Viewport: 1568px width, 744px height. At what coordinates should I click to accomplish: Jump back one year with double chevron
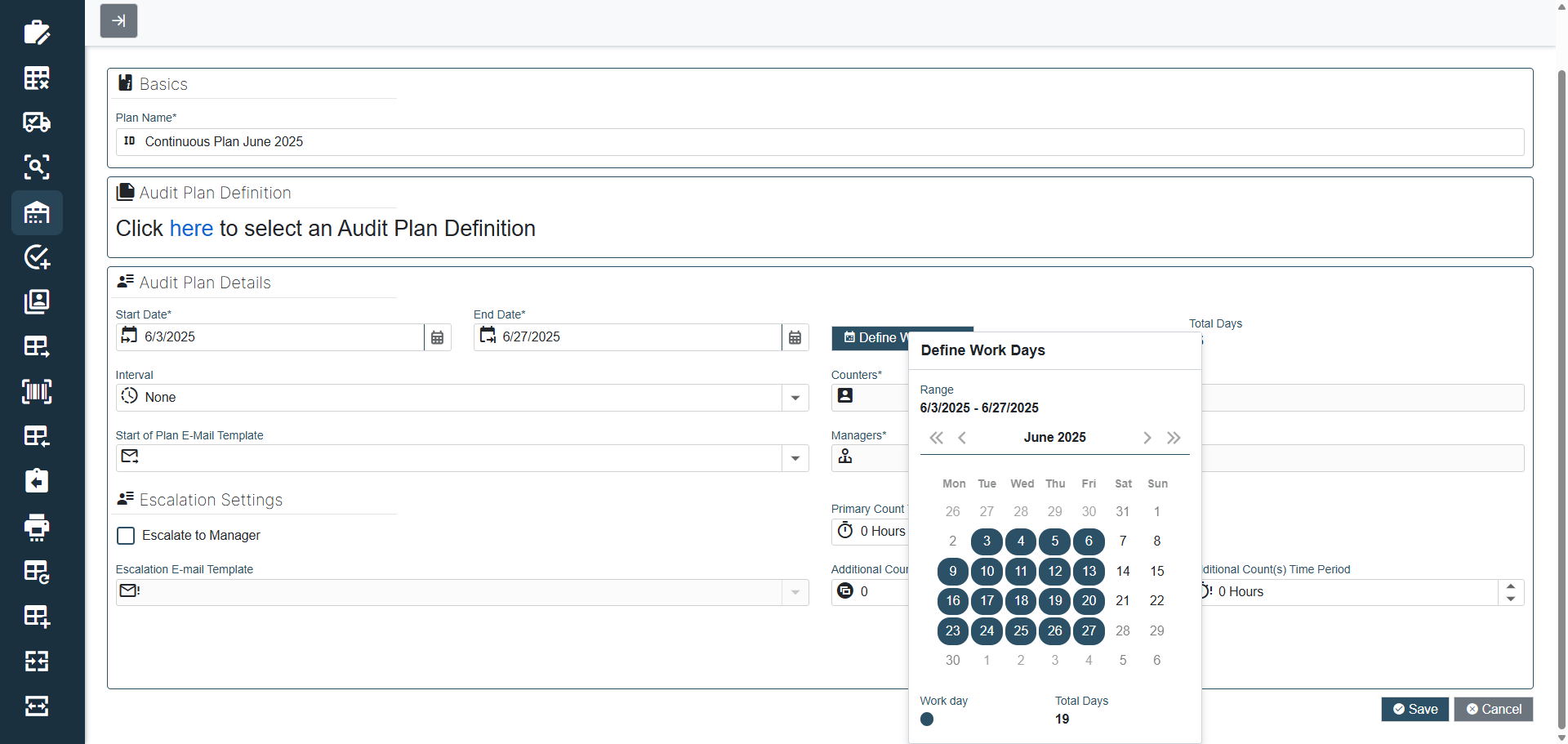point(936,438)
